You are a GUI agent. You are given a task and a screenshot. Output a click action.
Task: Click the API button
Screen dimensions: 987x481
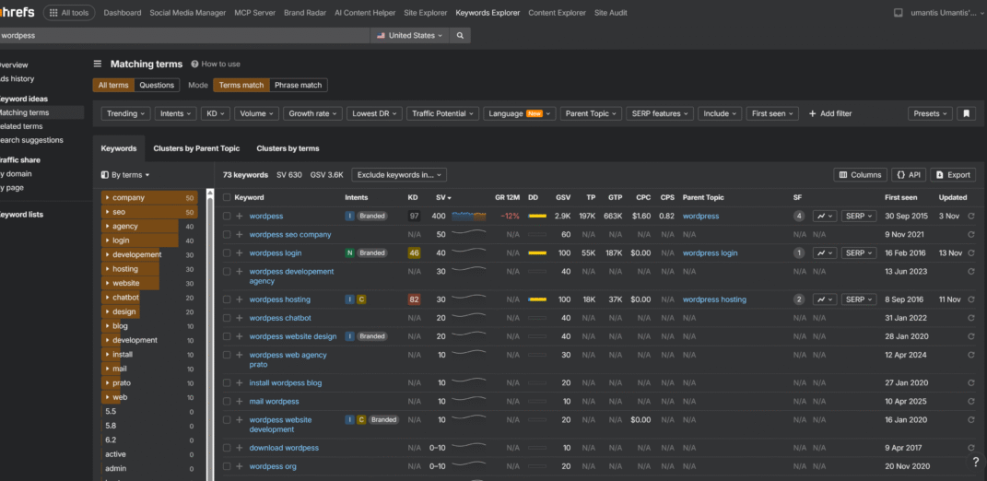pos(909,175)
